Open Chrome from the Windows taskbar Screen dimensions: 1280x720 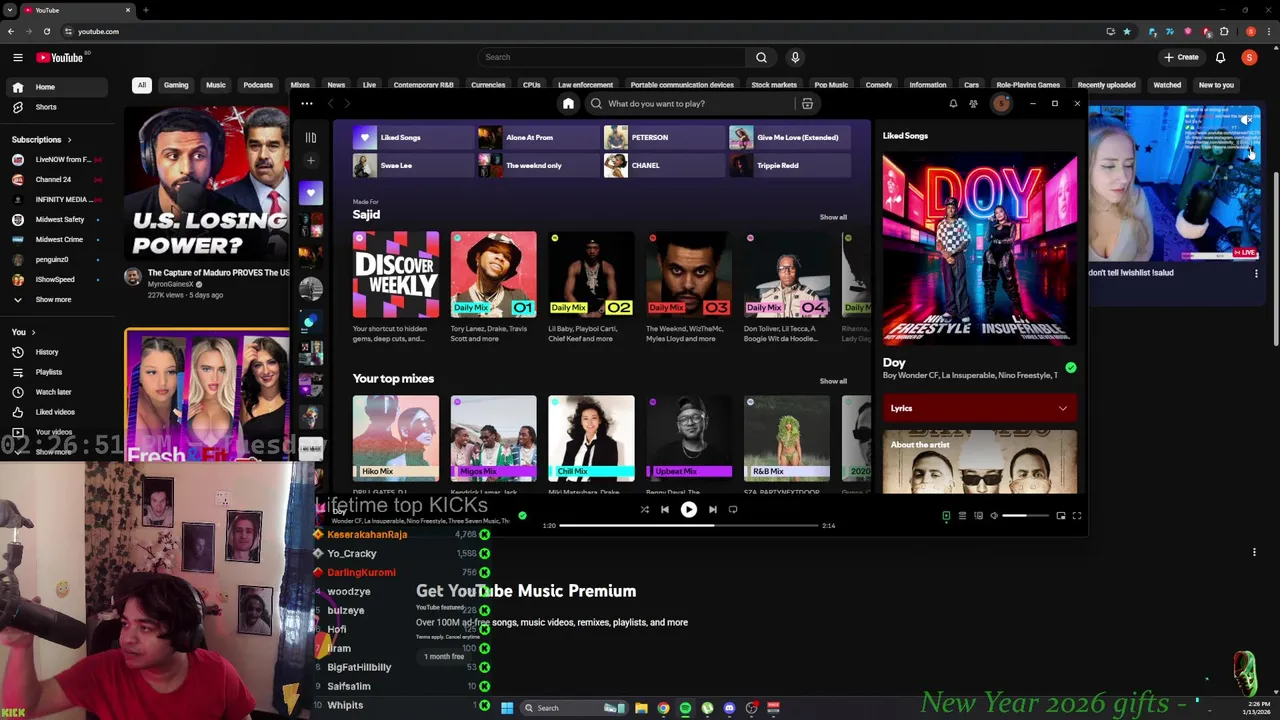click(663, 708)
